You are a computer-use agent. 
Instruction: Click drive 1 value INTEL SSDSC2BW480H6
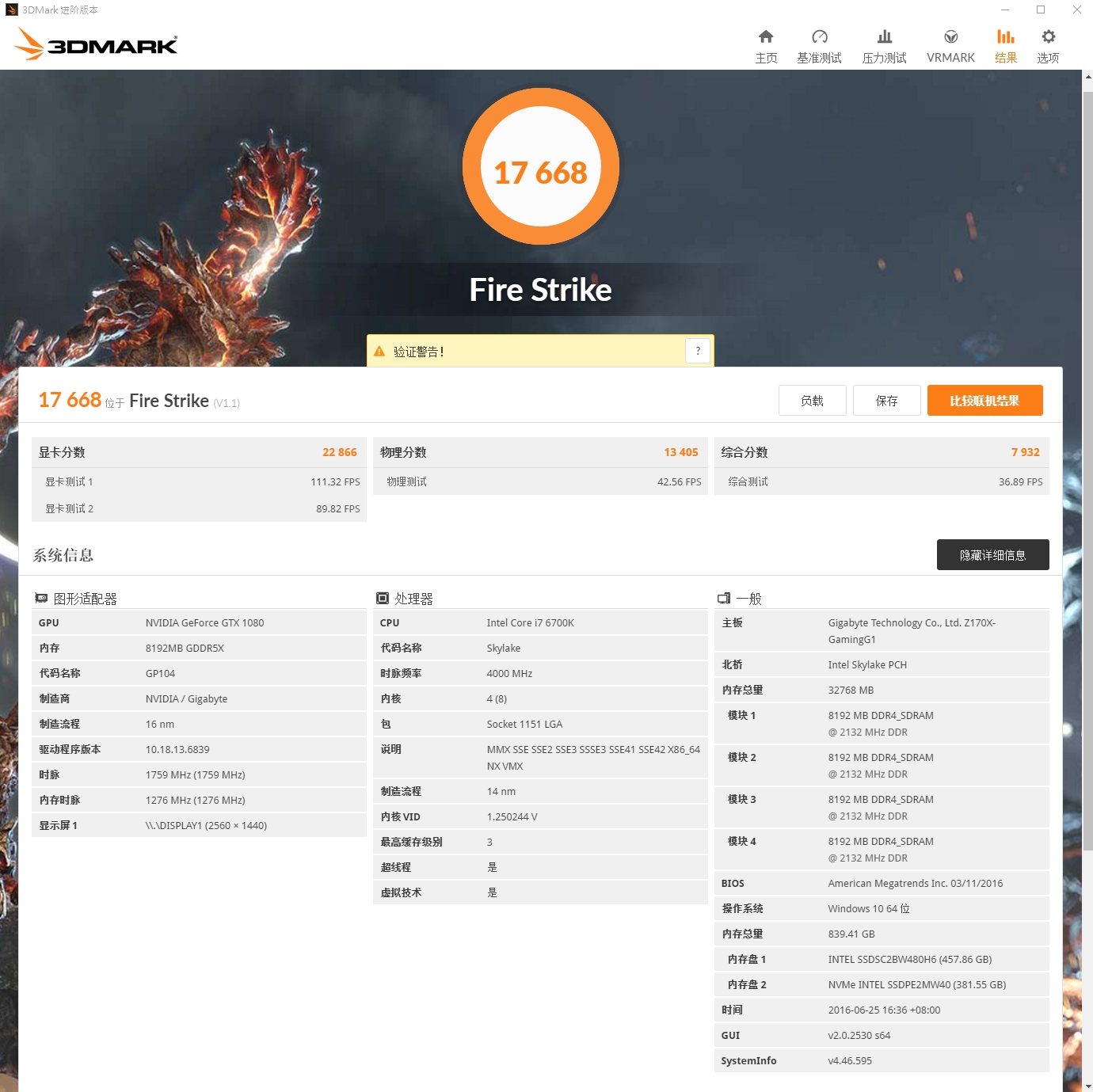point(910,959)
